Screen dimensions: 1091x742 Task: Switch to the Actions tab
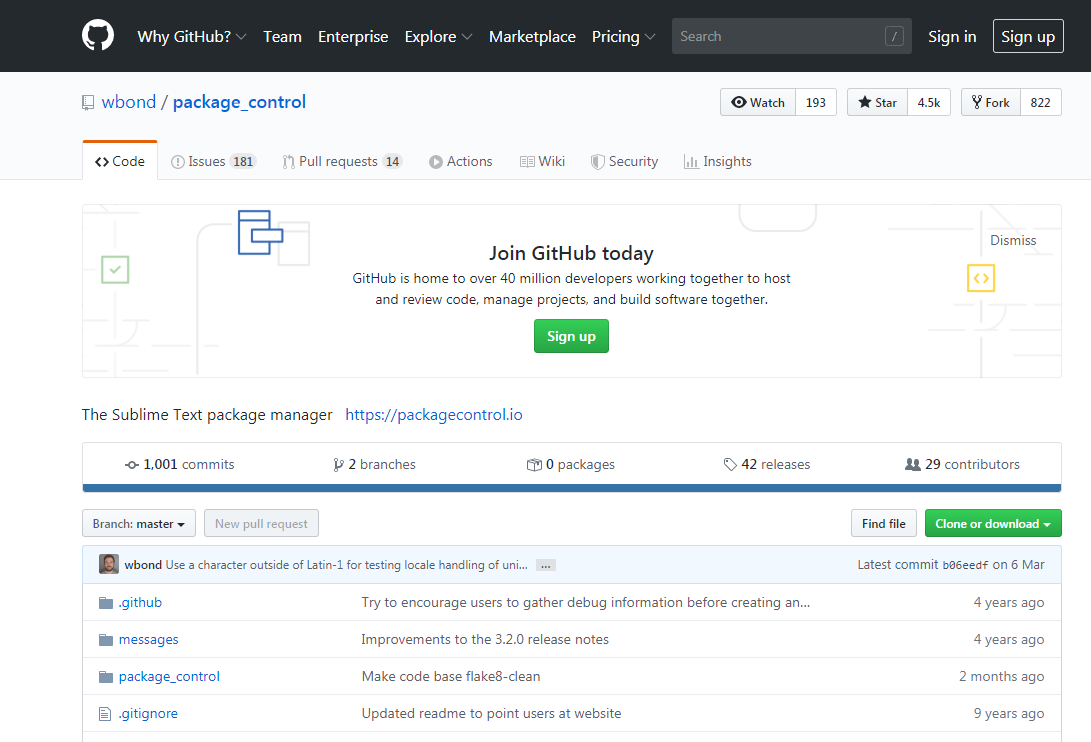tap(461, 161)
